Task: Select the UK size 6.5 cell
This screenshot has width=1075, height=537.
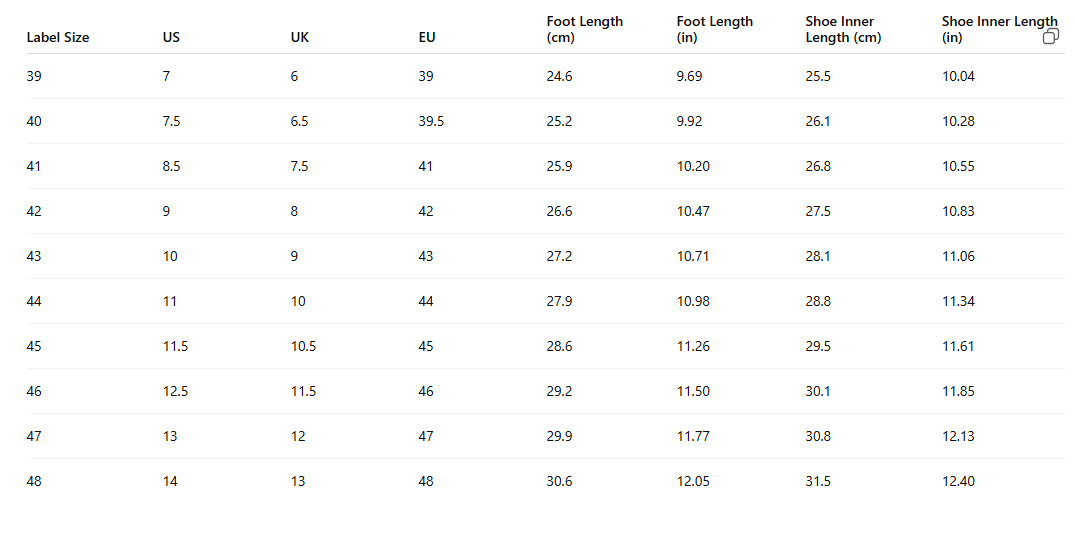Action: 299,121
